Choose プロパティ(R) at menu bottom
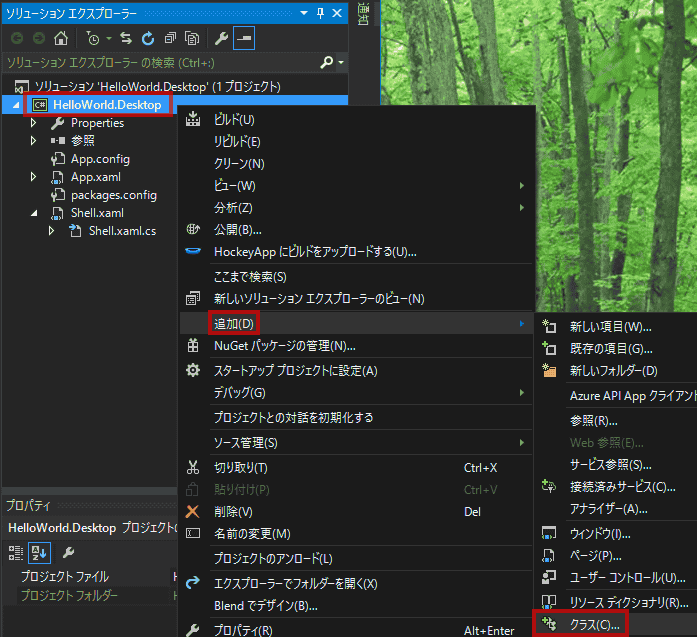Image resolution: width=697 pixels, height=637 pixels. [x=356, y=629]
